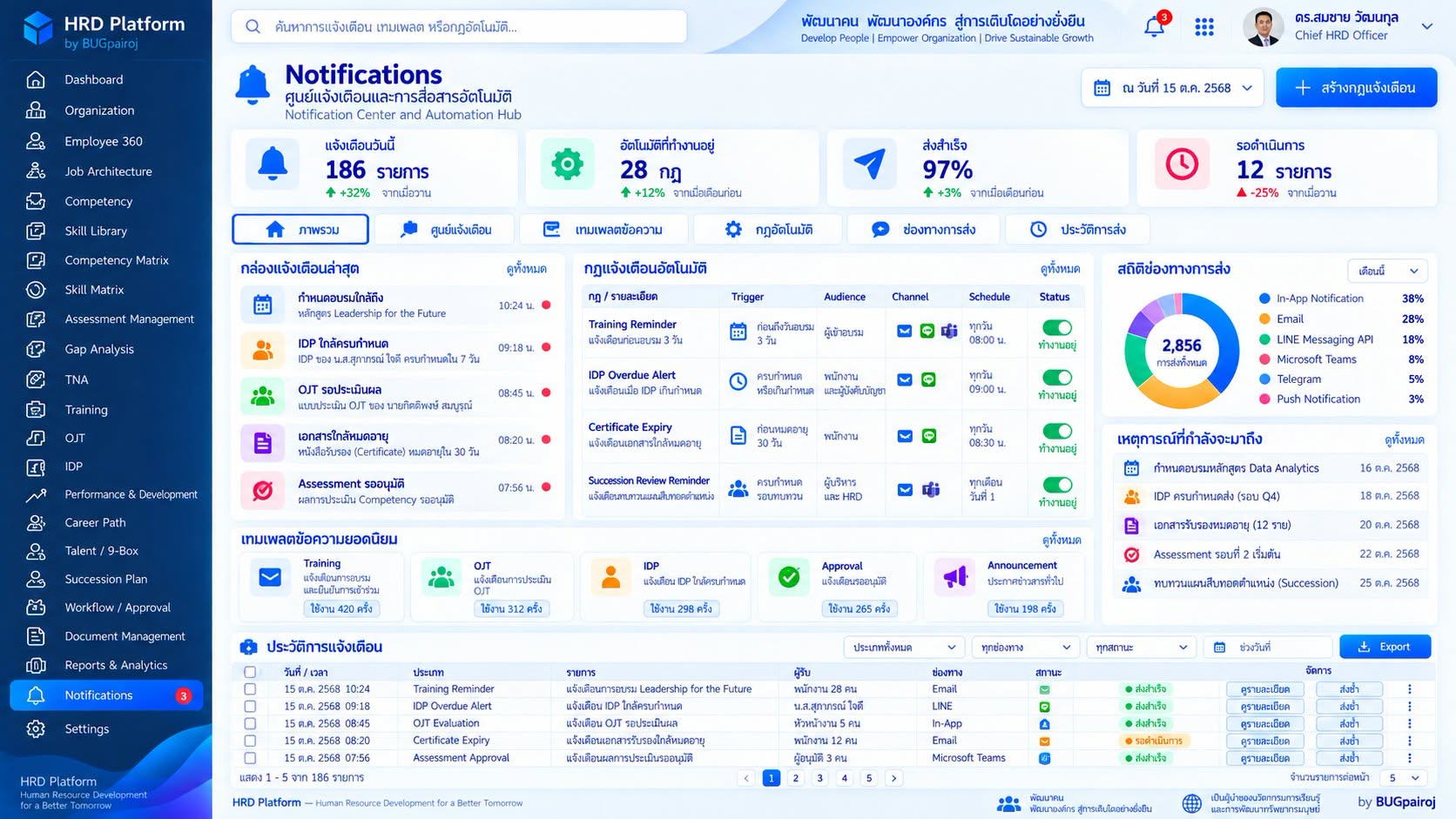
Task: Open the channel statistics period dropdown
Action: [1388, 271]
